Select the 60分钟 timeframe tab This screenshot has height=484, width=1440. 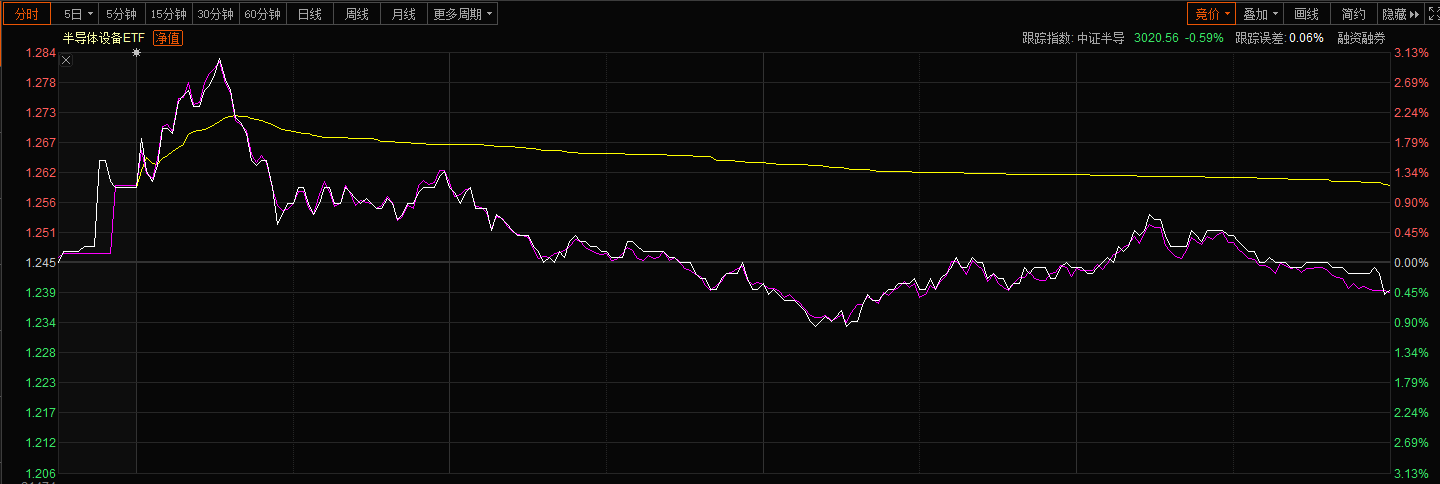263,14
